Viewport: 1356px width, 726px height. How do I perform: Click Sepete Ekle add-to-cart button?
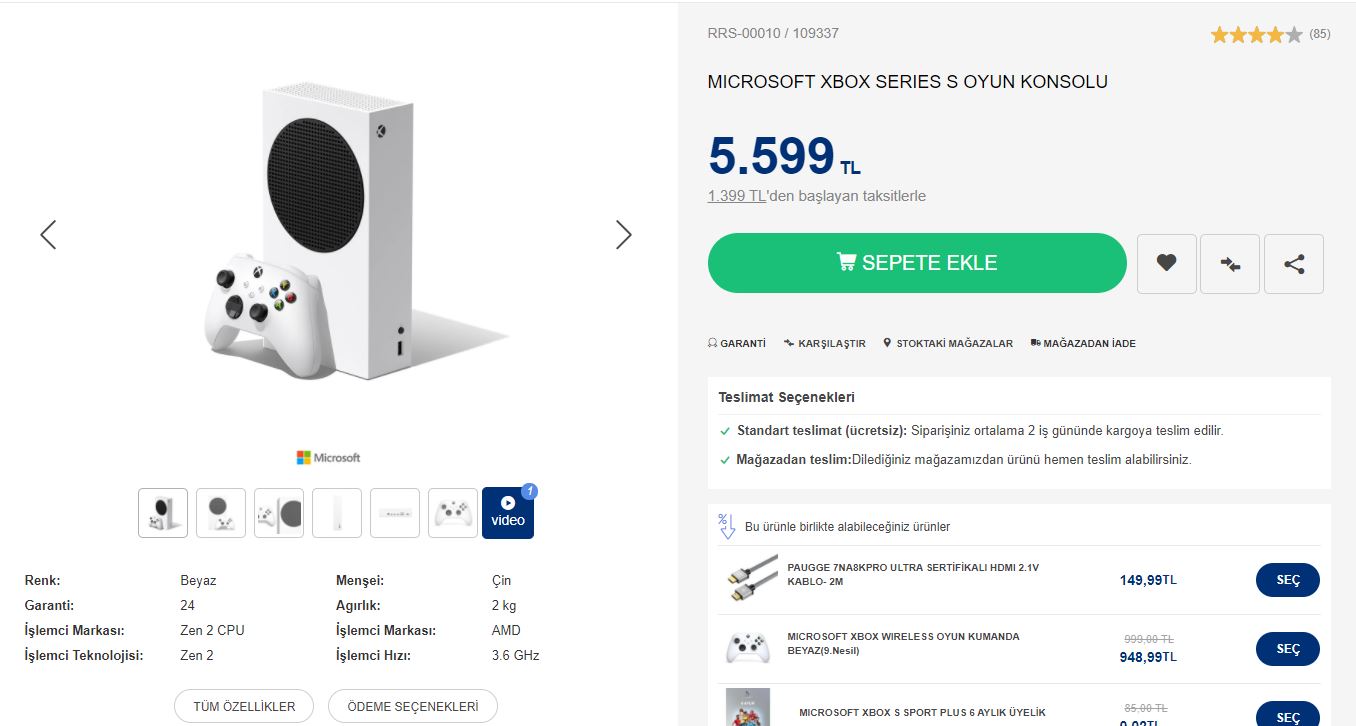tap(917, 263)
